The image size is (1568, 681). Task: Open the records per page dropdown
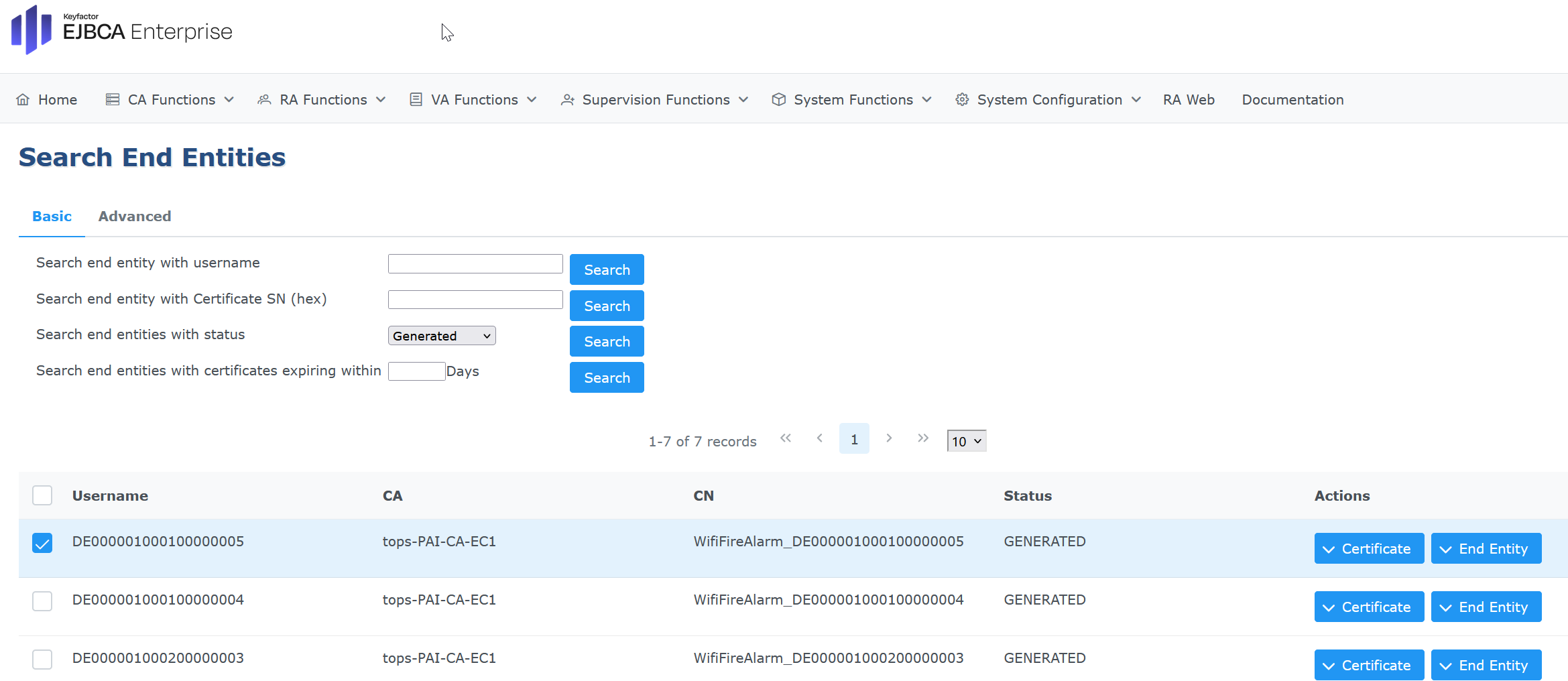pyautogui.click(x=966, y=441)
